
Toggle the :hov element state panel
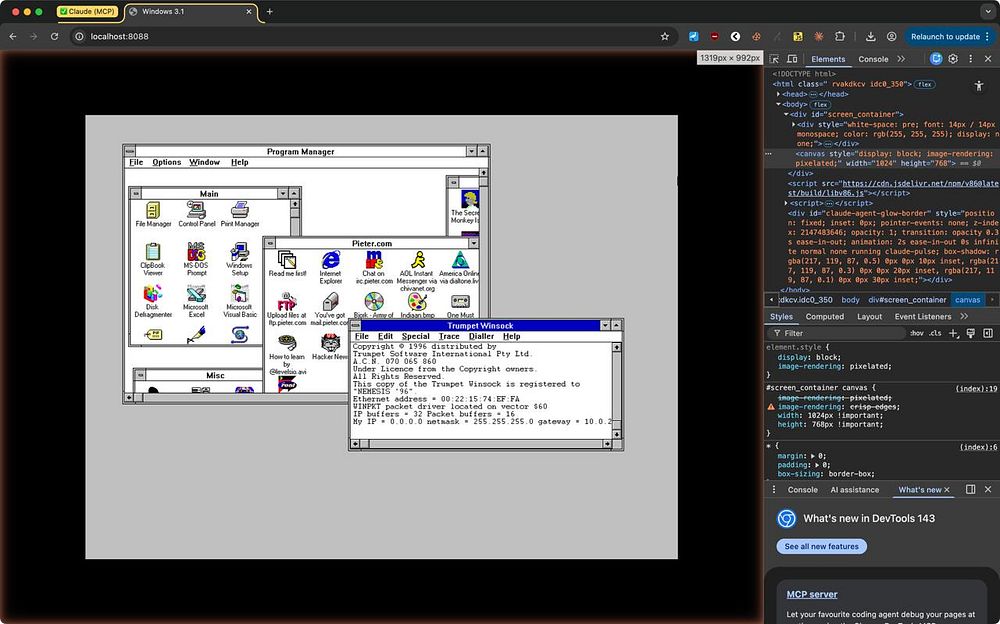coord(917,333)
